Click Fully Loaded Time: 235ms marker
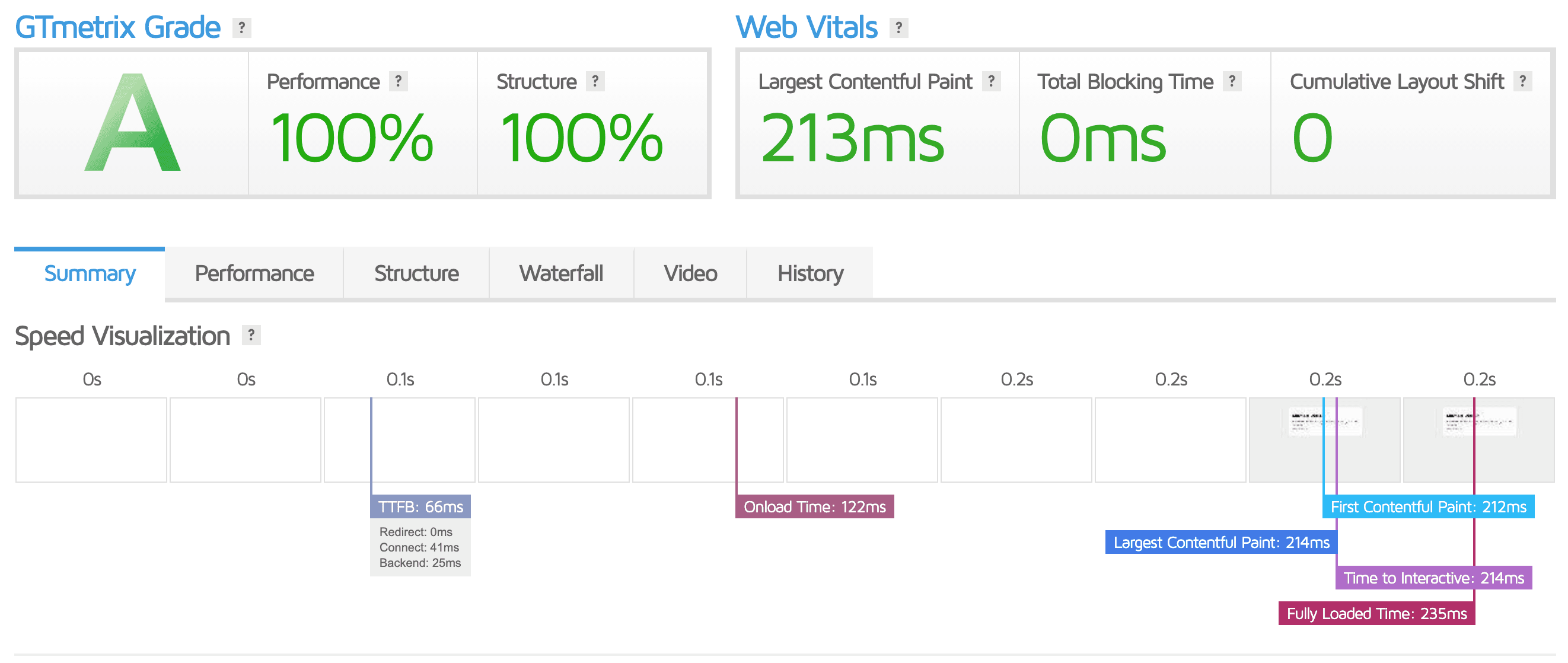1568x663 pixels. coord(1376,613)
